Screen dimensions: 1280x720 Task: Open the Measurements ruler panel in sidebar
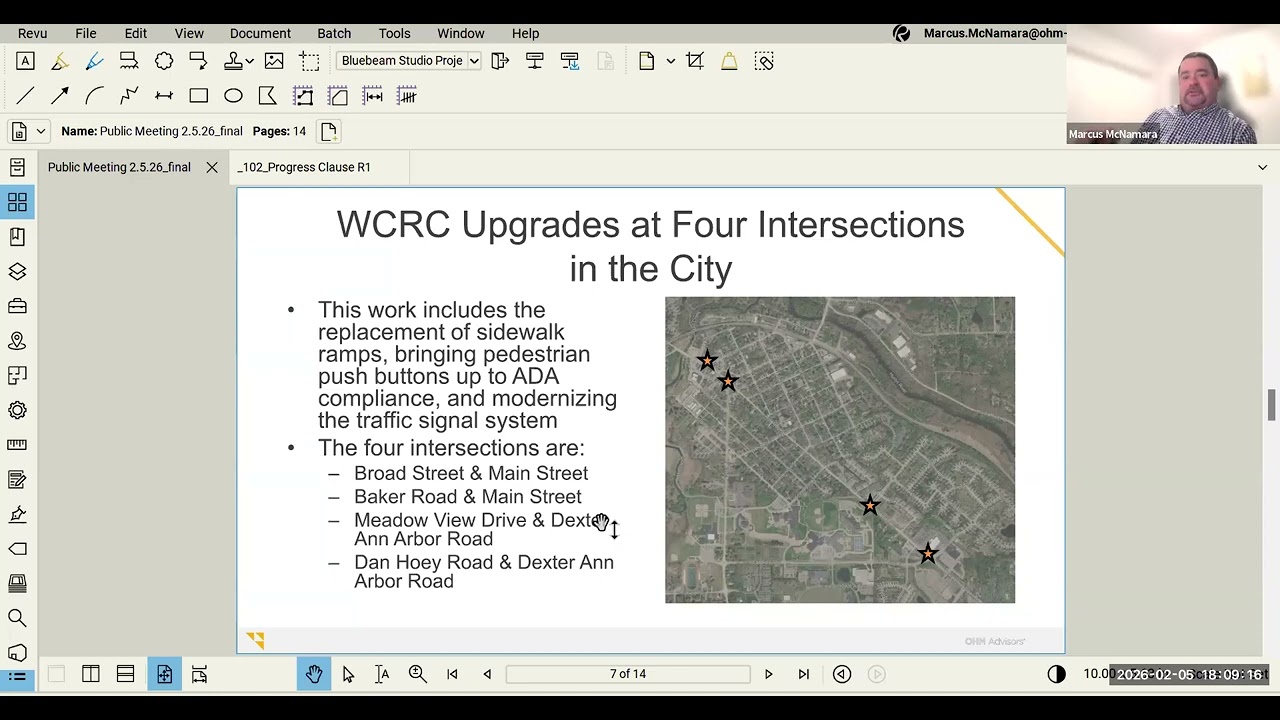17,445
